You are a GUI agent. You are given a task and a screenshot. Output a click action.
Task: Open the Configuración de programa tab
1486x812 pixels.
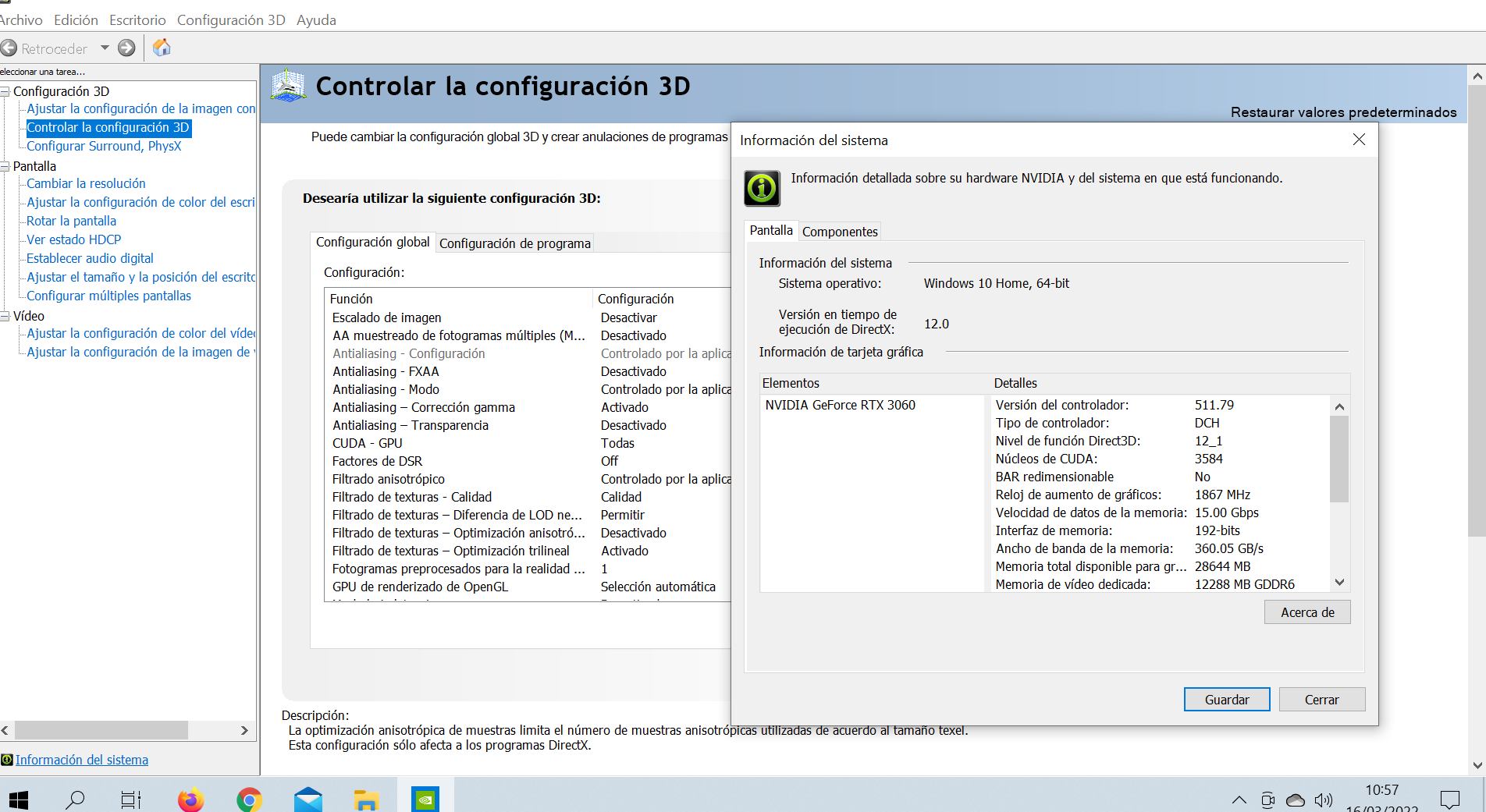tap(514, 243)
